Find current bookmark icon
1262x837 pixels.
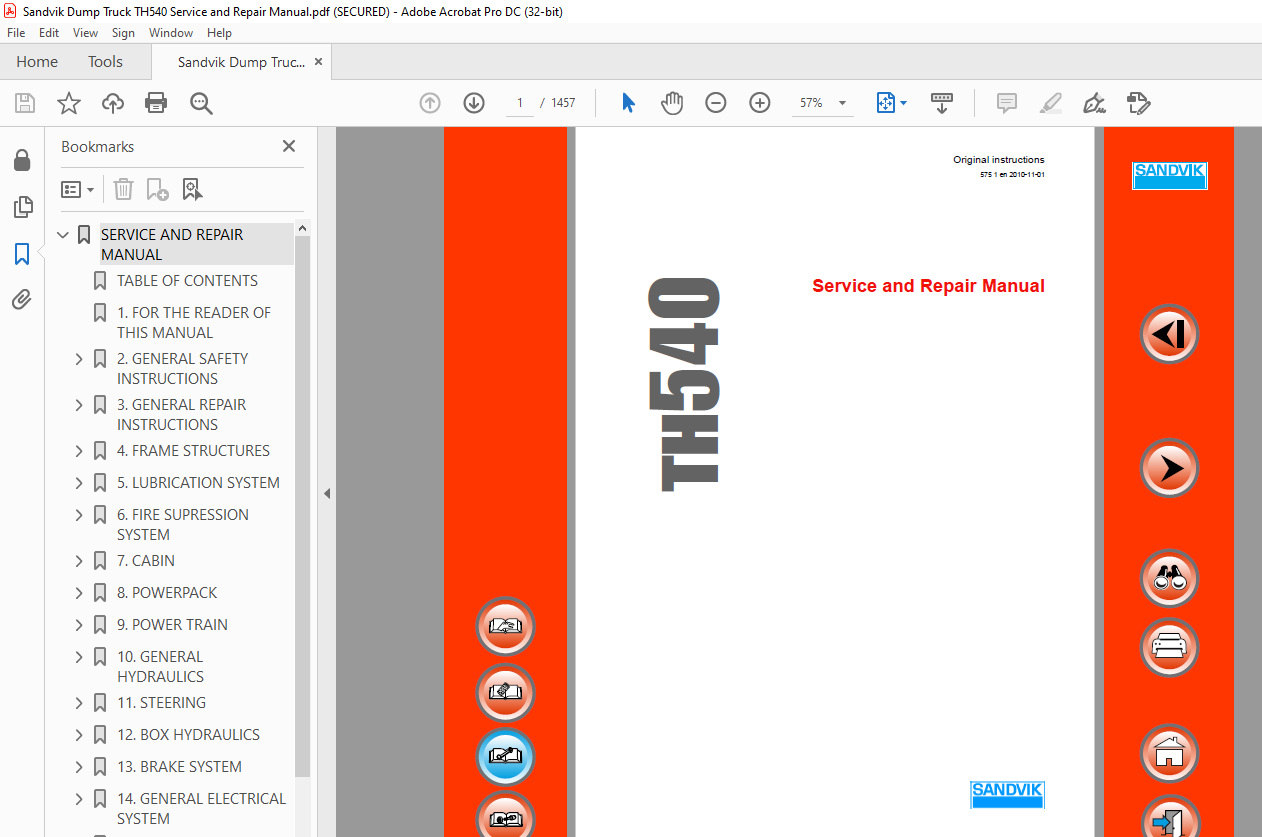(192, 189)
